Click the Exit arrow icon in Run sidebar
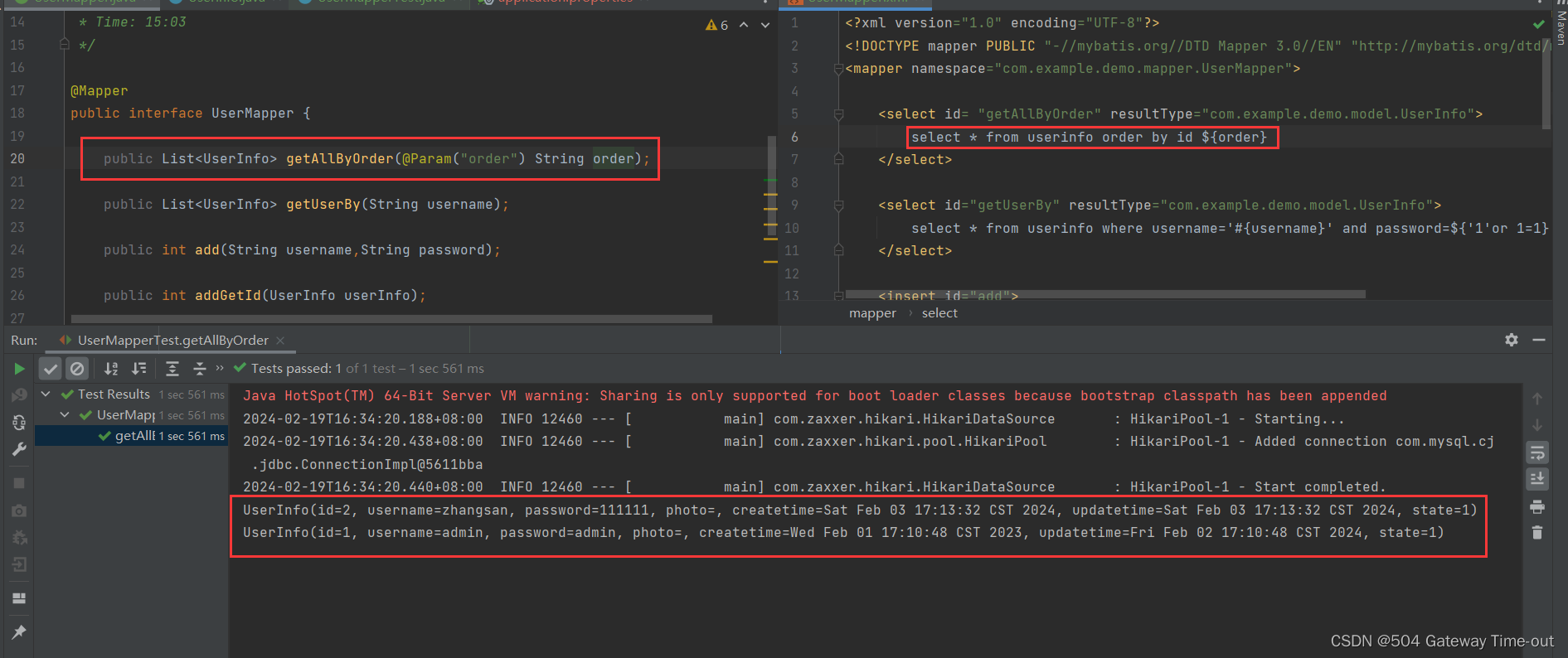The image size is (1568, 658). tap(19, 564)
